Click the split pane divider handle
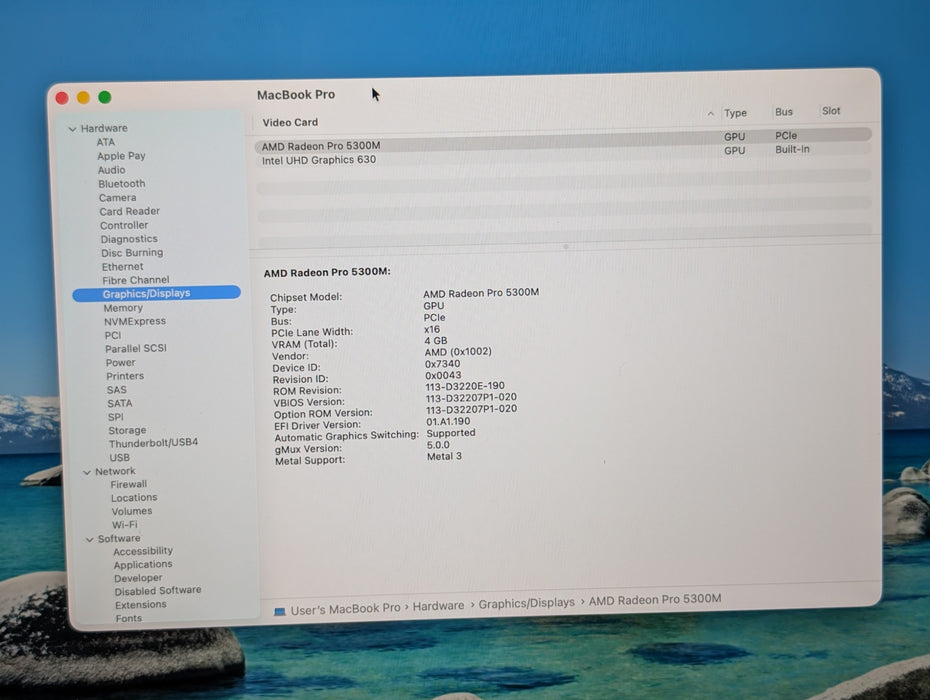 (565, 246)
